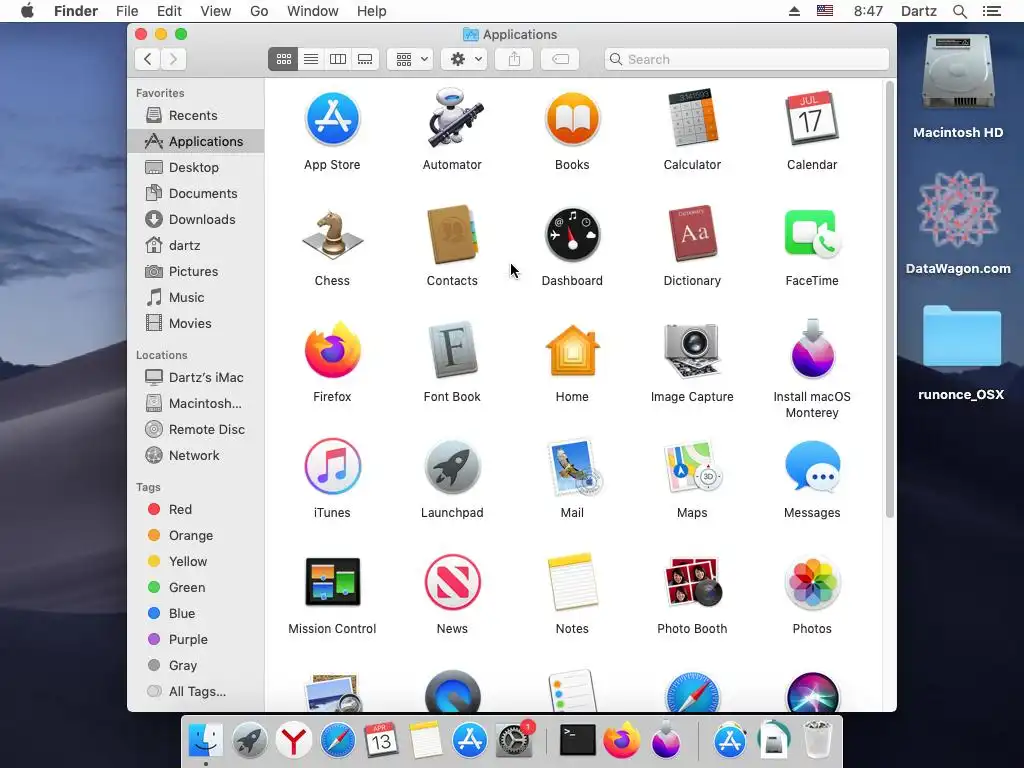Select Install macOS Monterey in the Applications window
This screenshot has width=1024, height=768.
point(812,349)
